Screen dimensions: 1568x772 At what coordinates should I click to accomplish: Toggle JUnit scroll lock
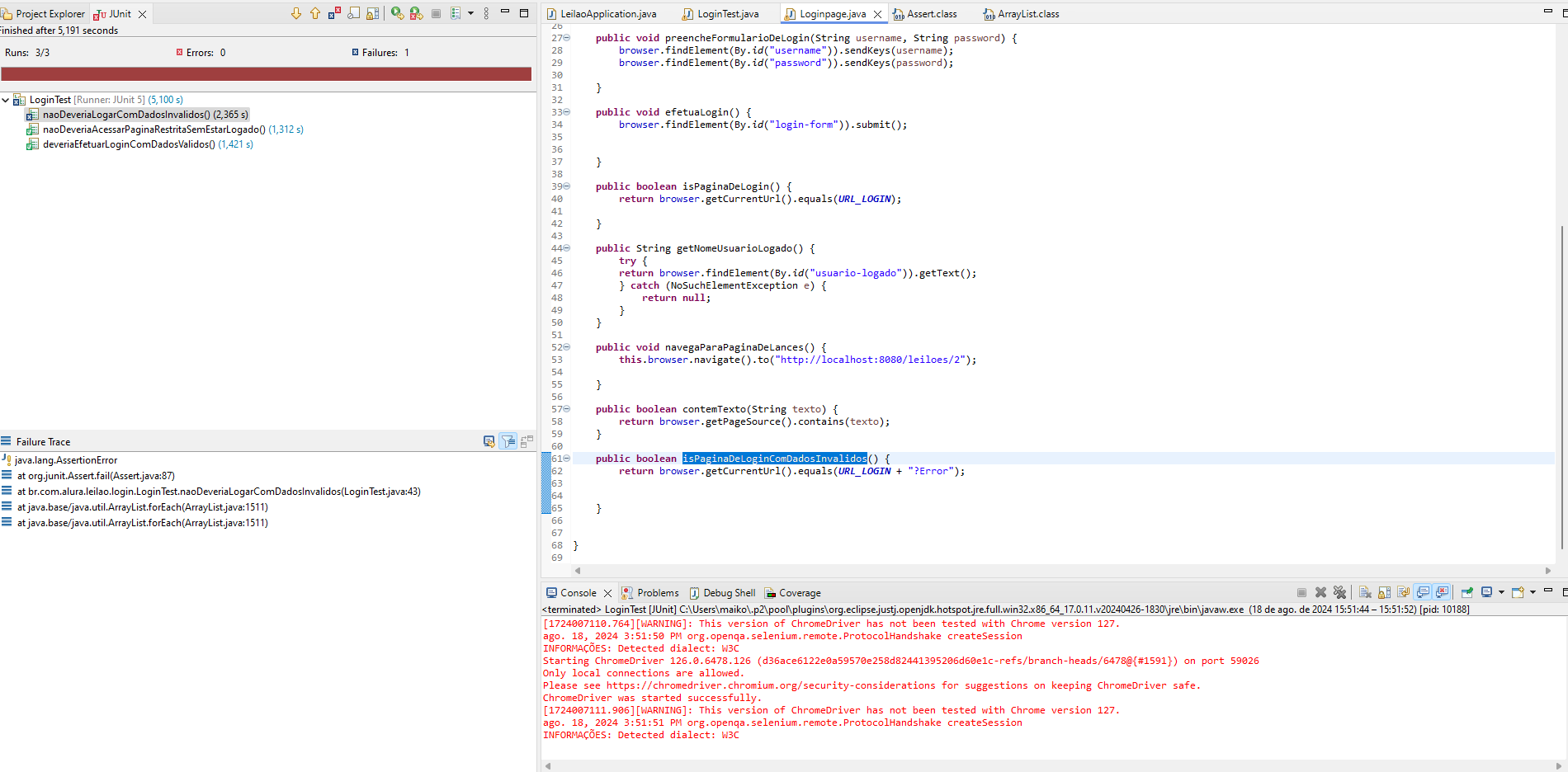coord(372,13)
